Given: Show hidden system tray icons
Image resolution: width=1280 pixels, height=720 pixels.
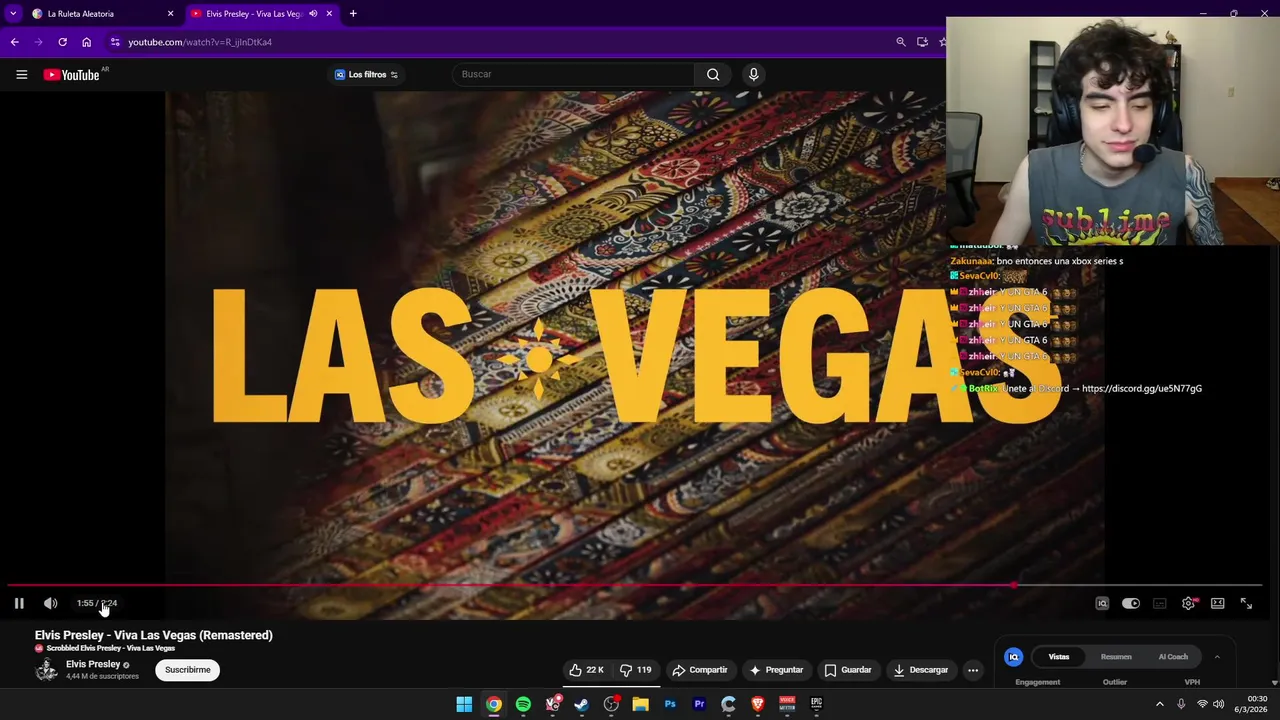Looking at the screenshot, I should pos(1160,705).
